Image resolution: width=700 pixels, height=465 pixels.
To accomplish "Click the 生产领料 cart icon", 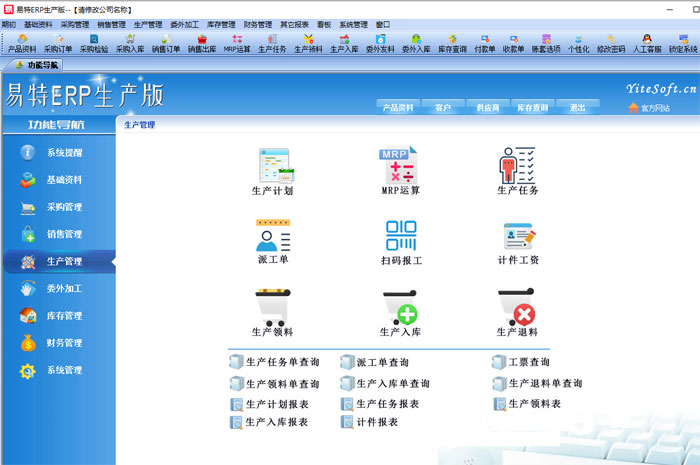I will pos(272,307).
